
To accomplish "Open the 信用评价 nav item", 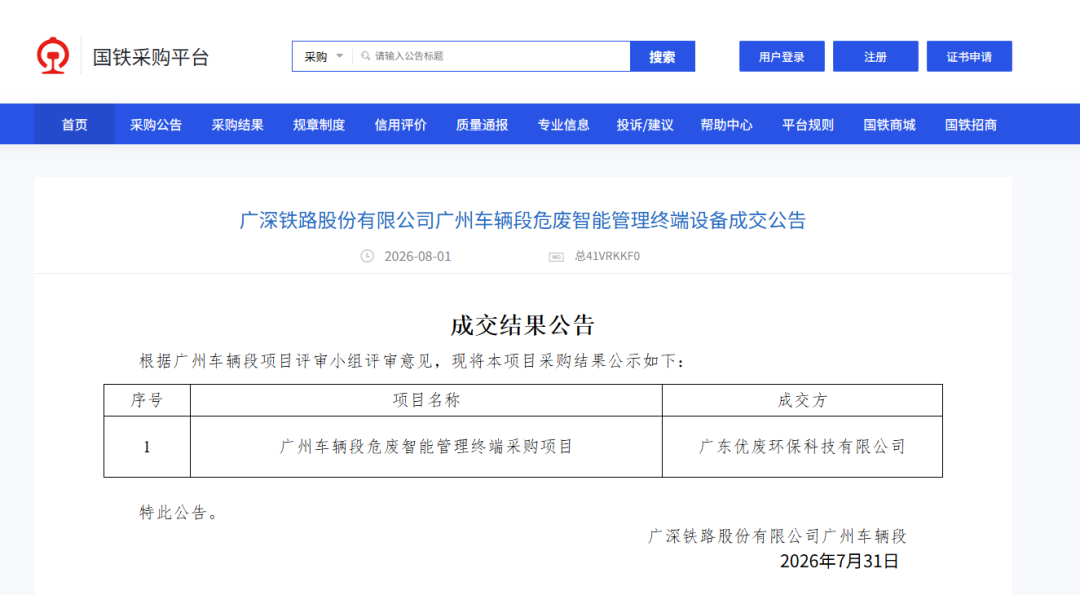I will point(400,125).
